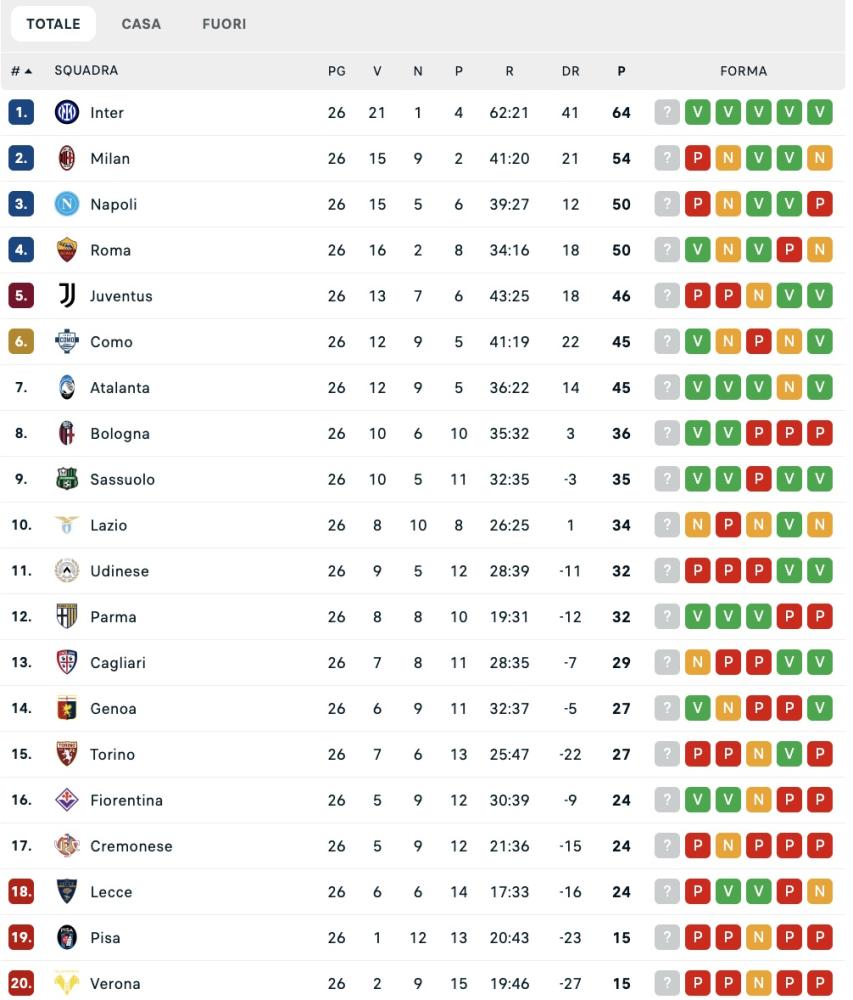Select the TOTALE standings tab
Image resolution: width=853 pixels, height=1000 pixels.
(x=53, y=24)
